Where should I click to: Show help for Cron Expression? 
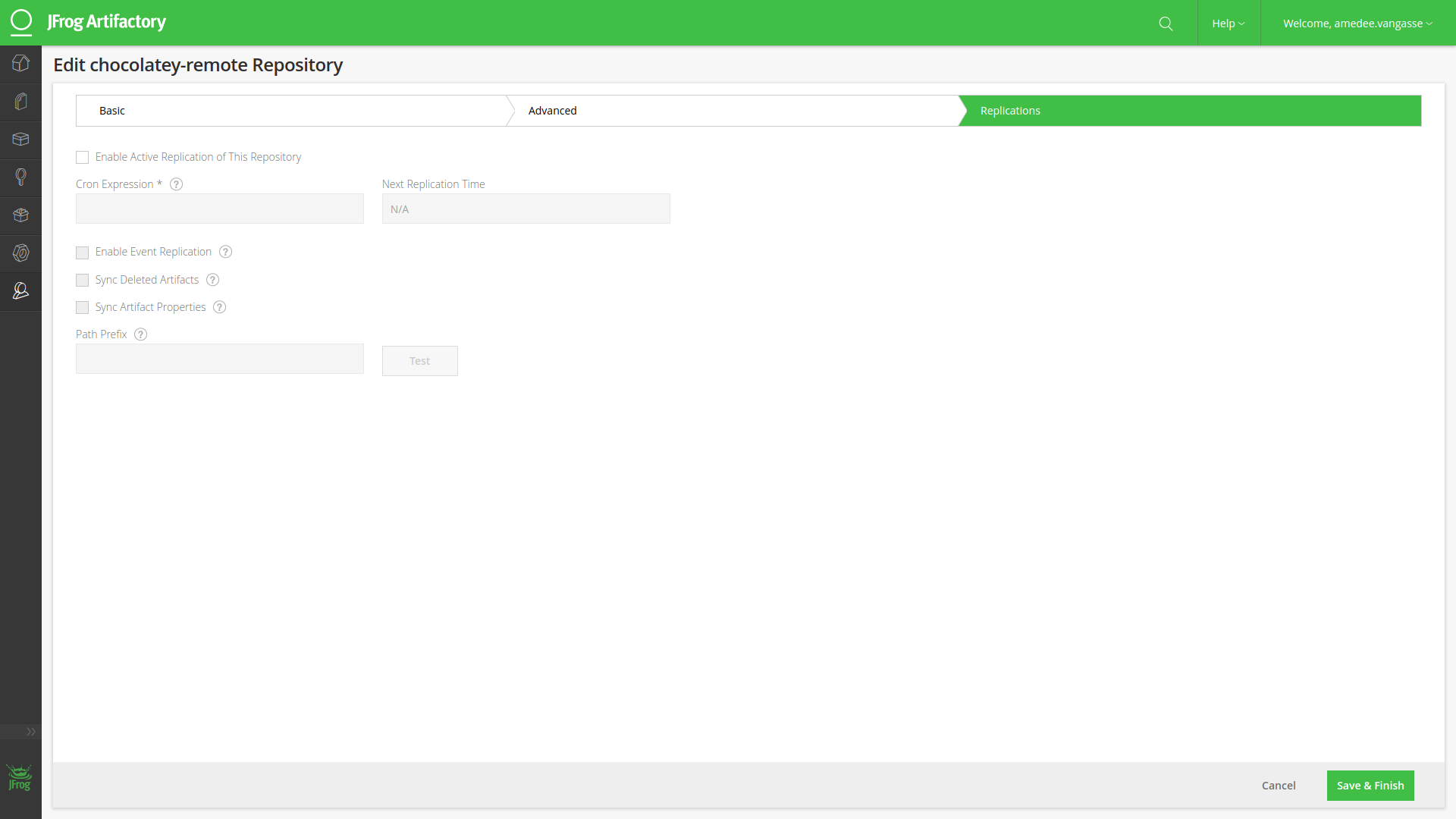point(176,184)
